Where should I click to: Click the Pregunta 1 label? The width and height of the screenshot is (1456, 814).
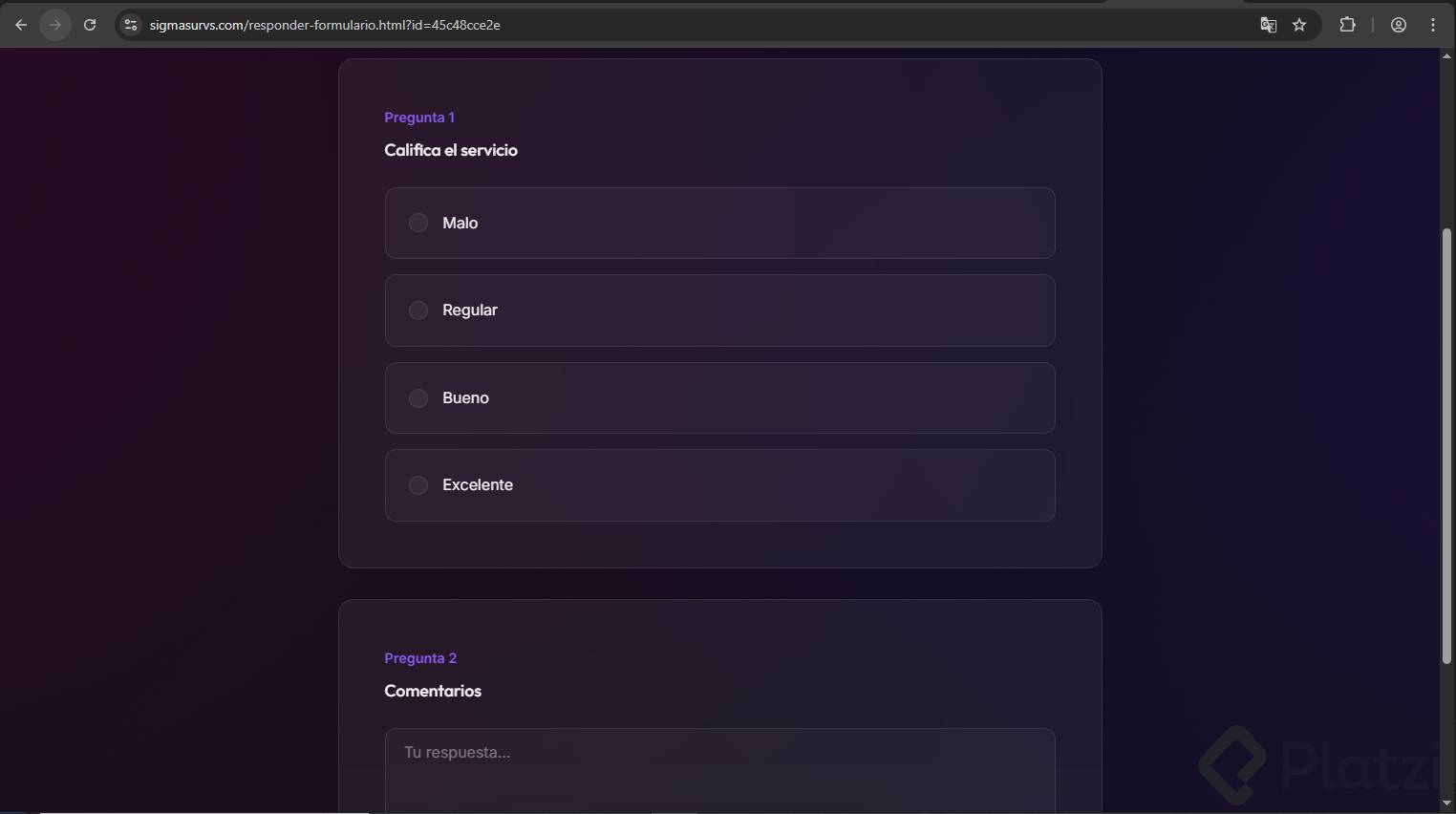pos(419,118)
